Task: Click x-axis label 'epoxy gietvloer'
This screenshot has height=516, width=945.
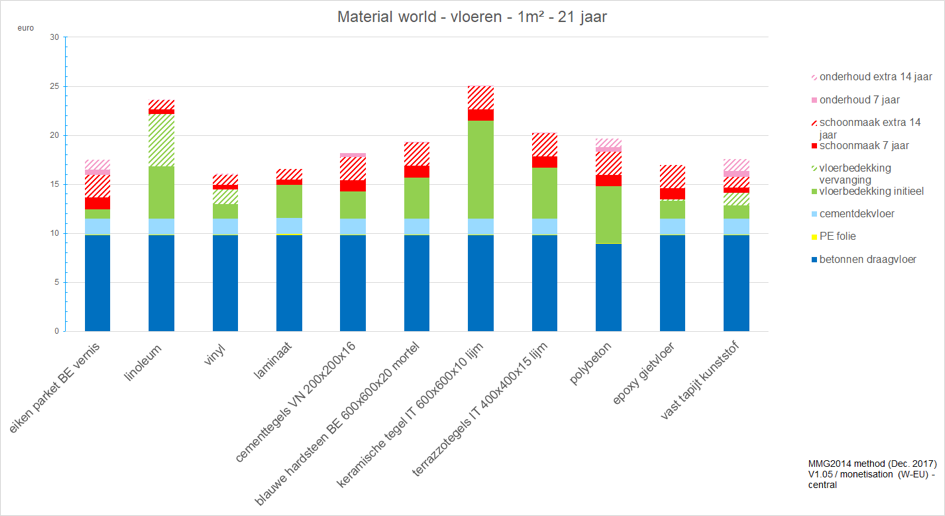Action: point(644,374)
